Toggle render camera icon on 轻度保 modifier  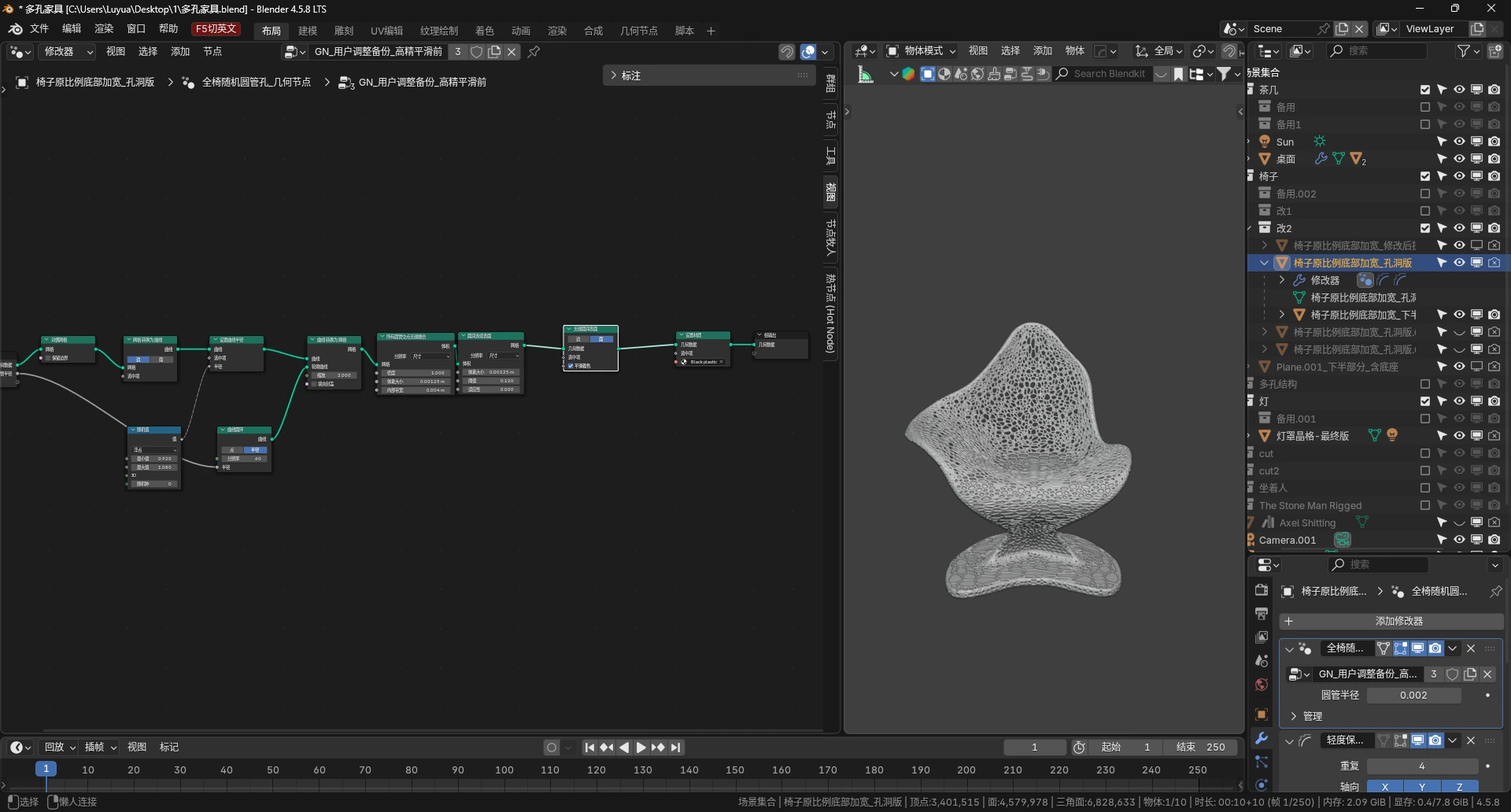pyautogui.click(x=1435, y=740)
